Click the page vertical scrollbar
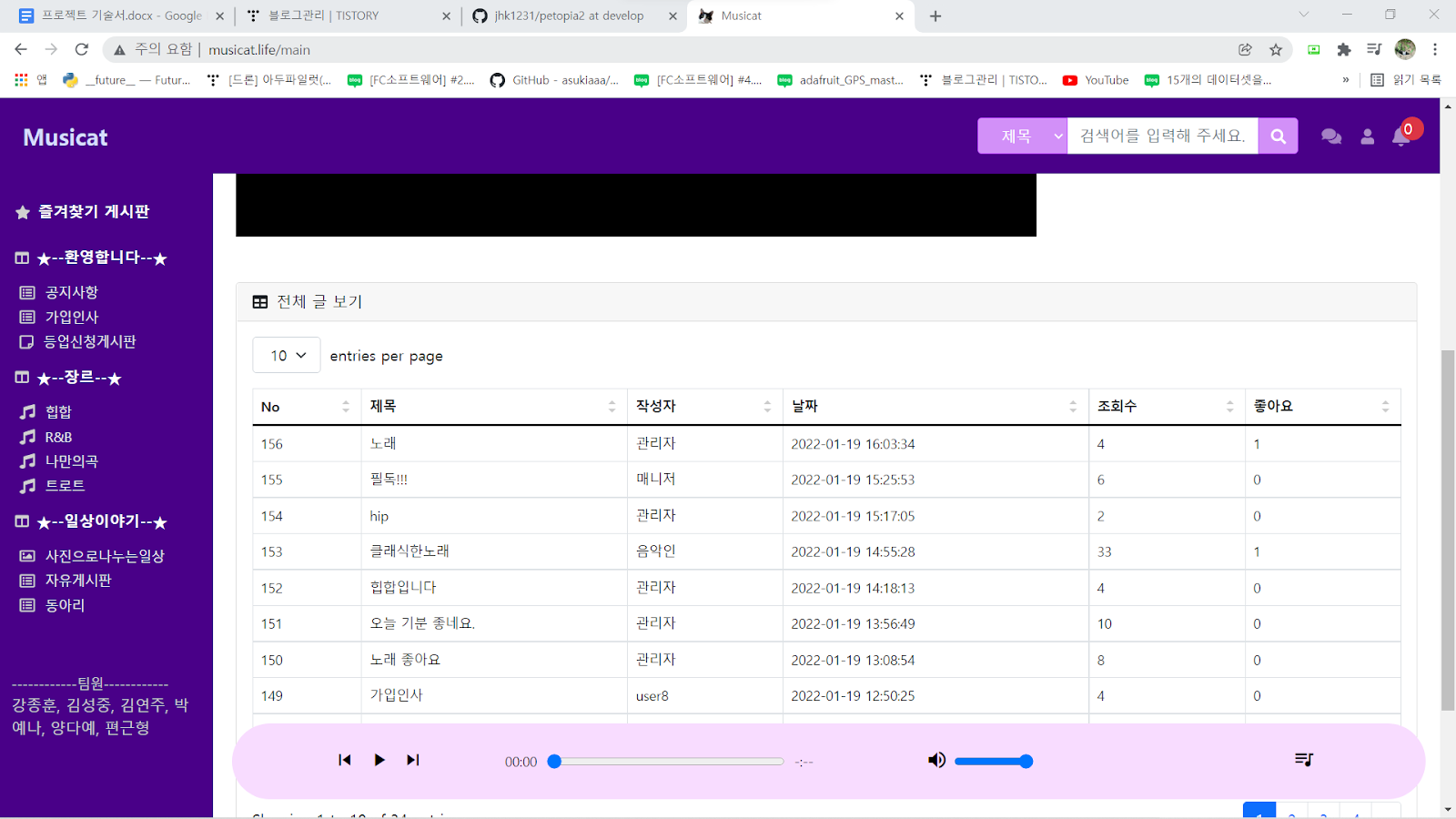The width and height of the screenshot is (1456, 819). [x=1447, y=530]
